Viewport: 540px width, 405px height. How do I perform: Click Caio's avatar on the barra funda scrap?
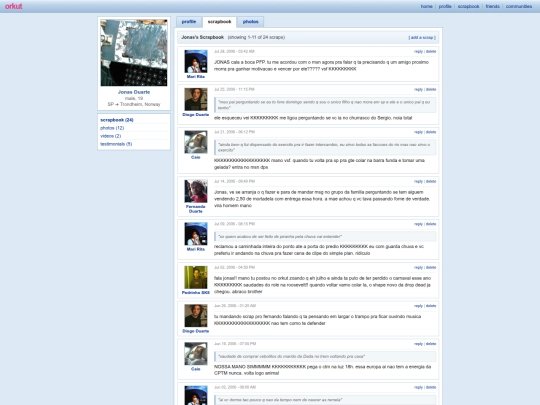click(196, 142)
